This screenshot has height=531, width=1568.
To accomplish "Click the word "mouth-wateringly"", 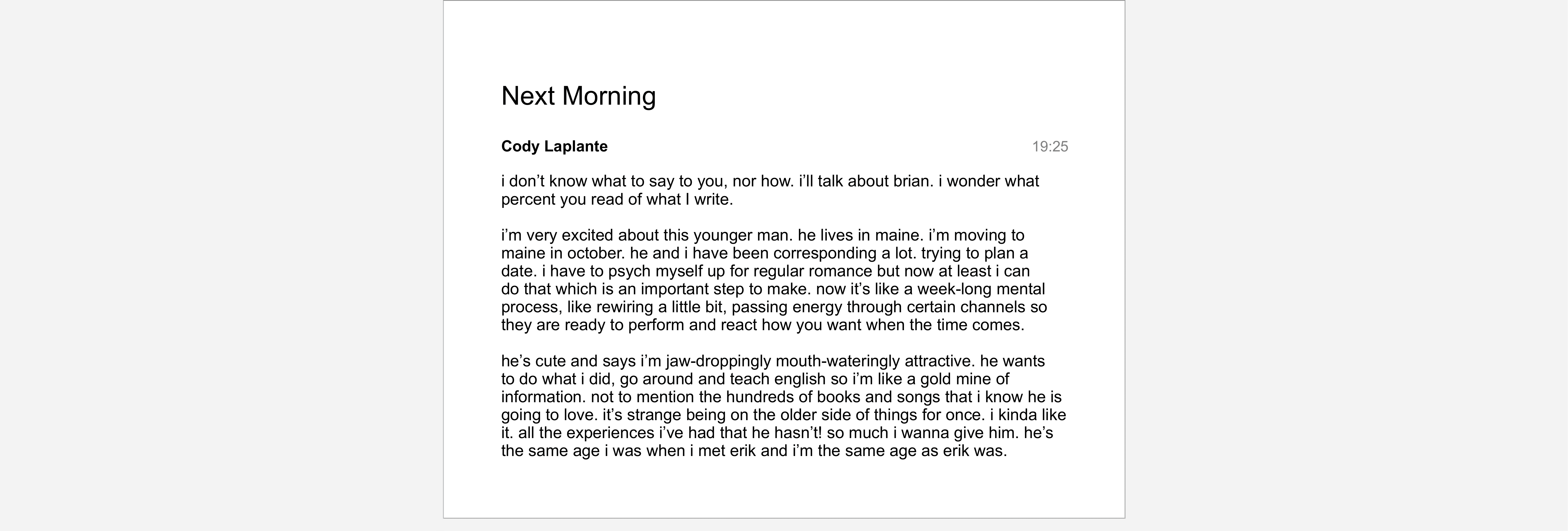I will (837, 361).
